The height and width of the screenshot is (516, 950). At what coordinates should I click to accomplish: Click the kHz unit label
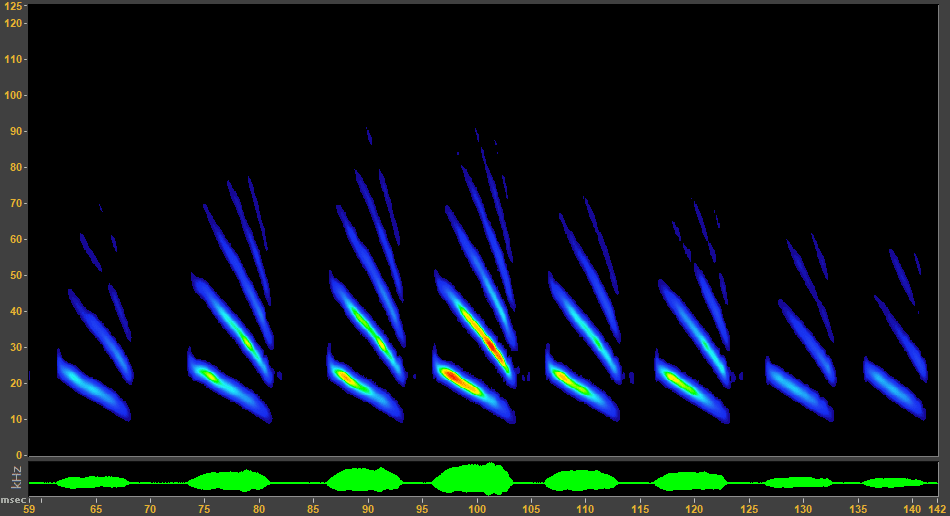click(x=16, y=478)
